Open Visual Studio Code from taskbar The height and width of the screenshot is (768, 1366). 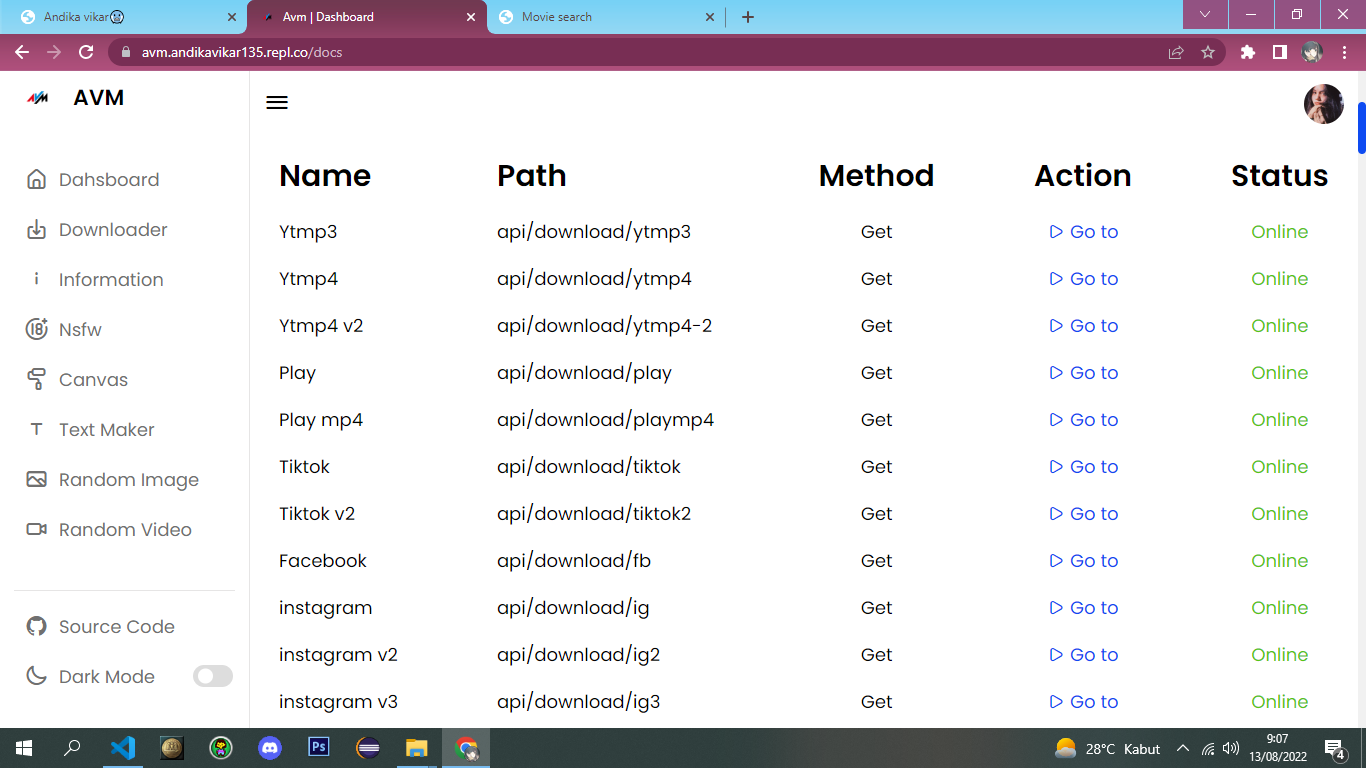tap(122, 748)
